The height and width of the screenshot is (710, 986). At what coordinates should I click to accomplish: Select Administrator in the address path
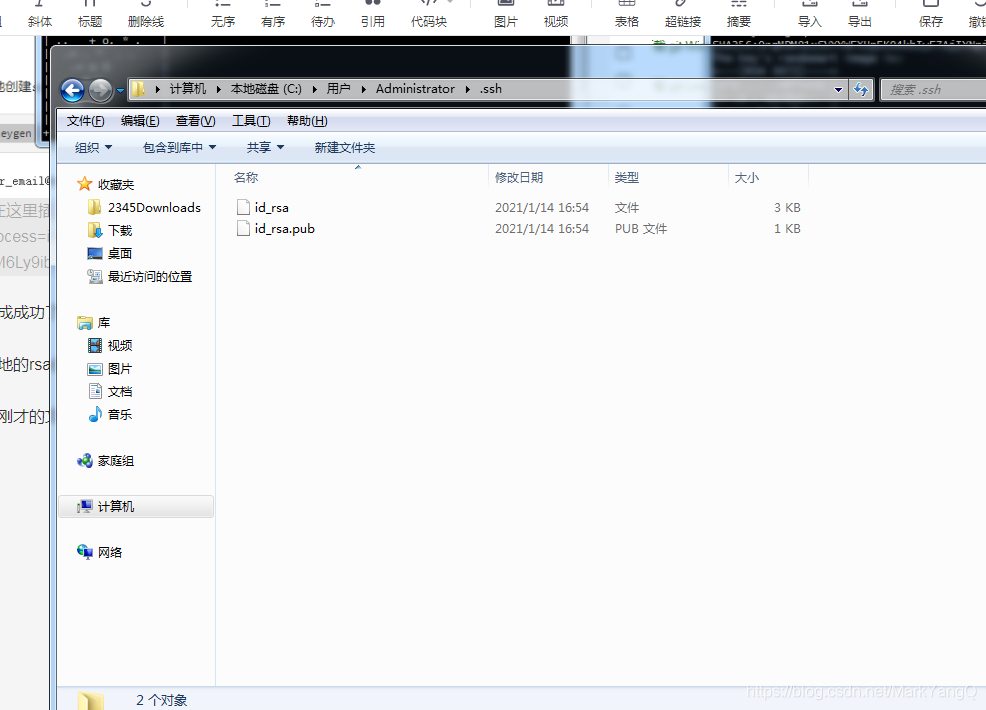[x=415, y=89]
